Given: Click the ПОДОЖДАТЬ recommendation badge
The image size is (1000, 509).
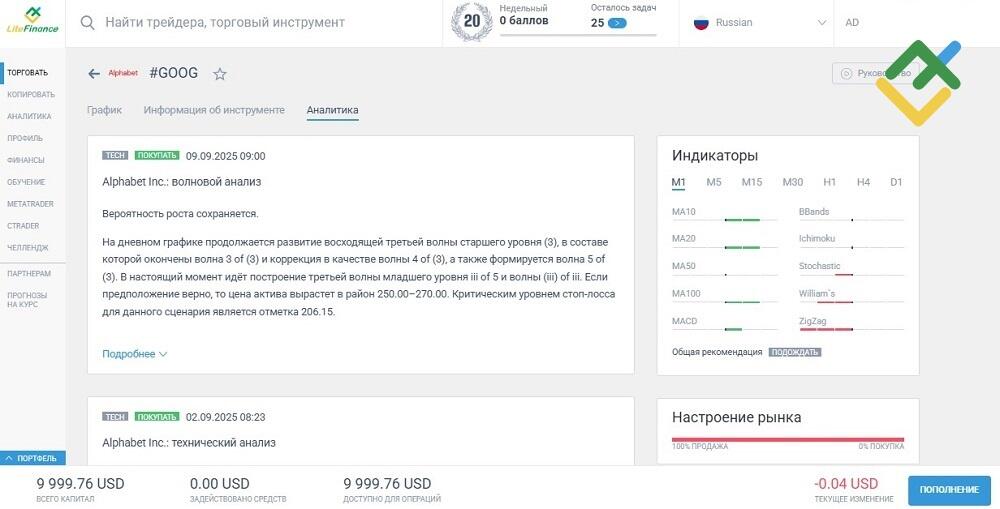Looking at the screenshot, I should tap(795, 352).
